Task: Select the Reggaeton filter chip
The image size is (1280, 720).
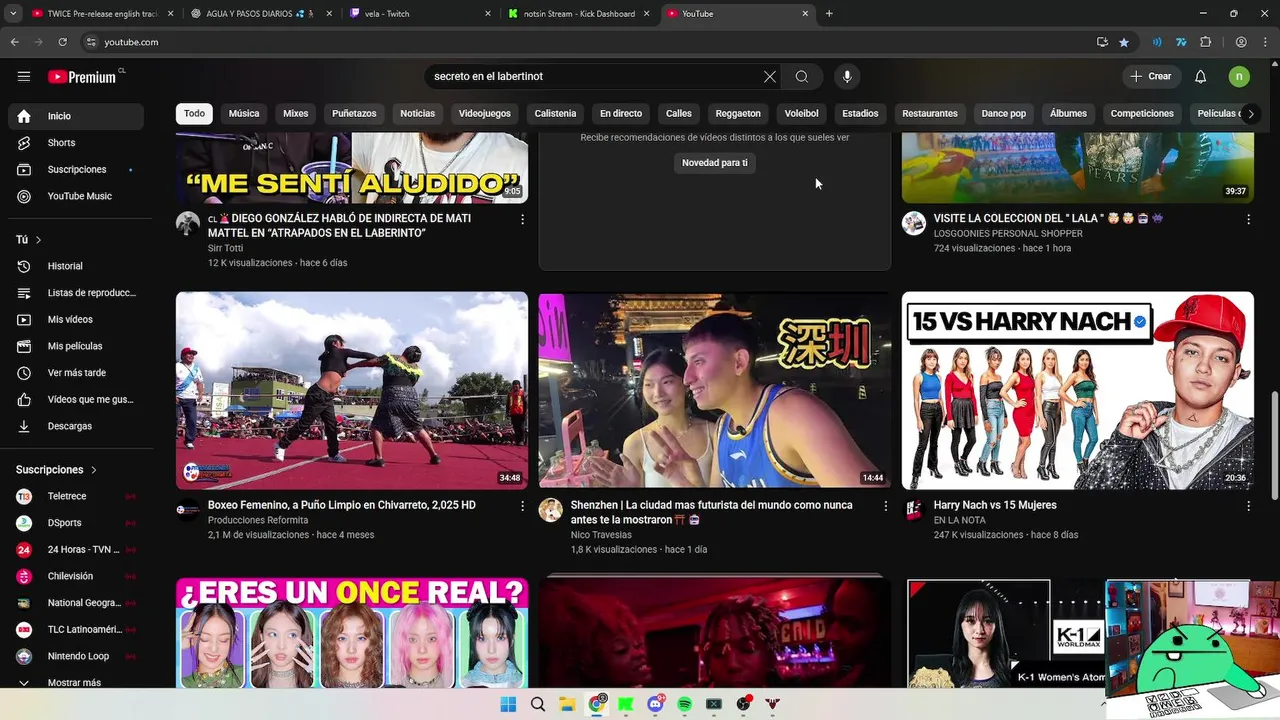Action: (738, 114)
